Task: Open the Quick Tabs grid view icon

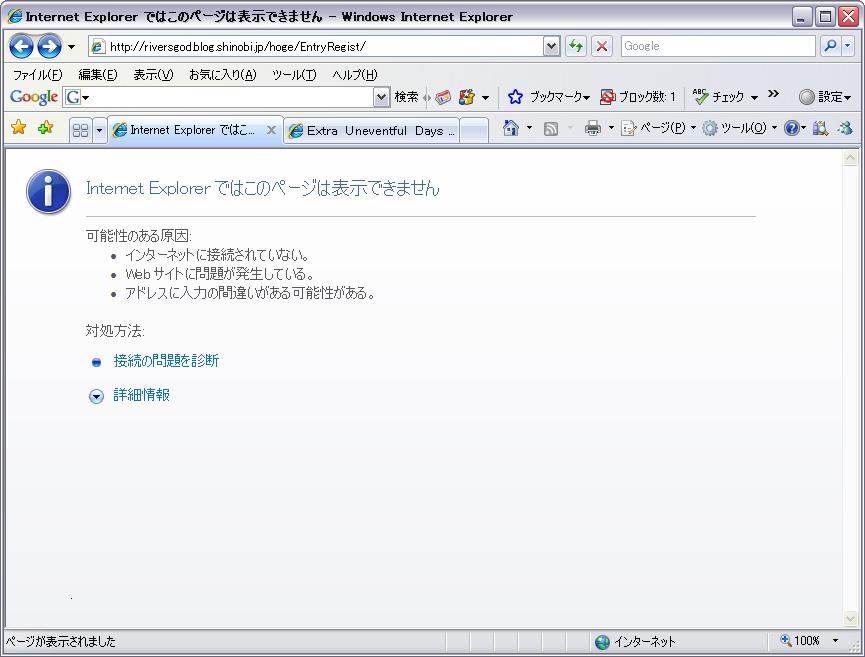Action: (x=81, y=130)
